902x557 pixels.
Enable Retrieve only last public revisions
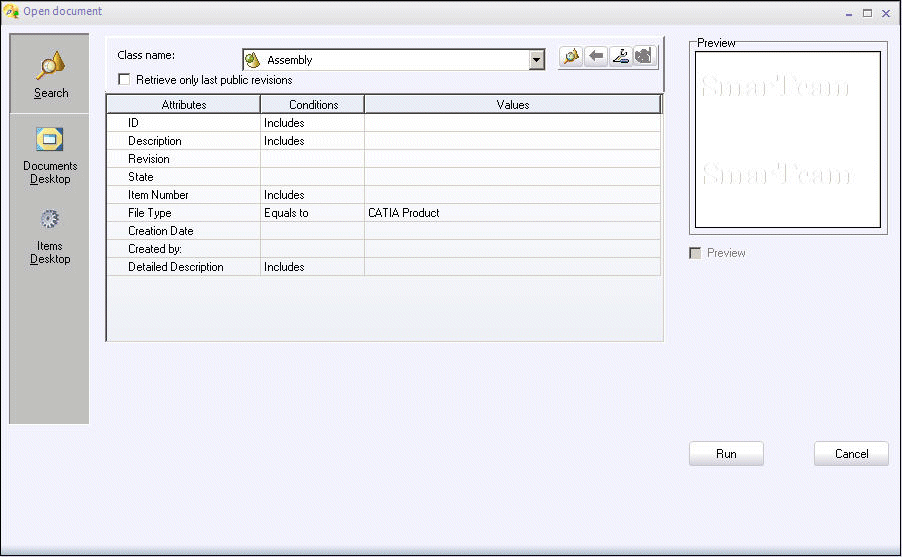pos(124,80)
